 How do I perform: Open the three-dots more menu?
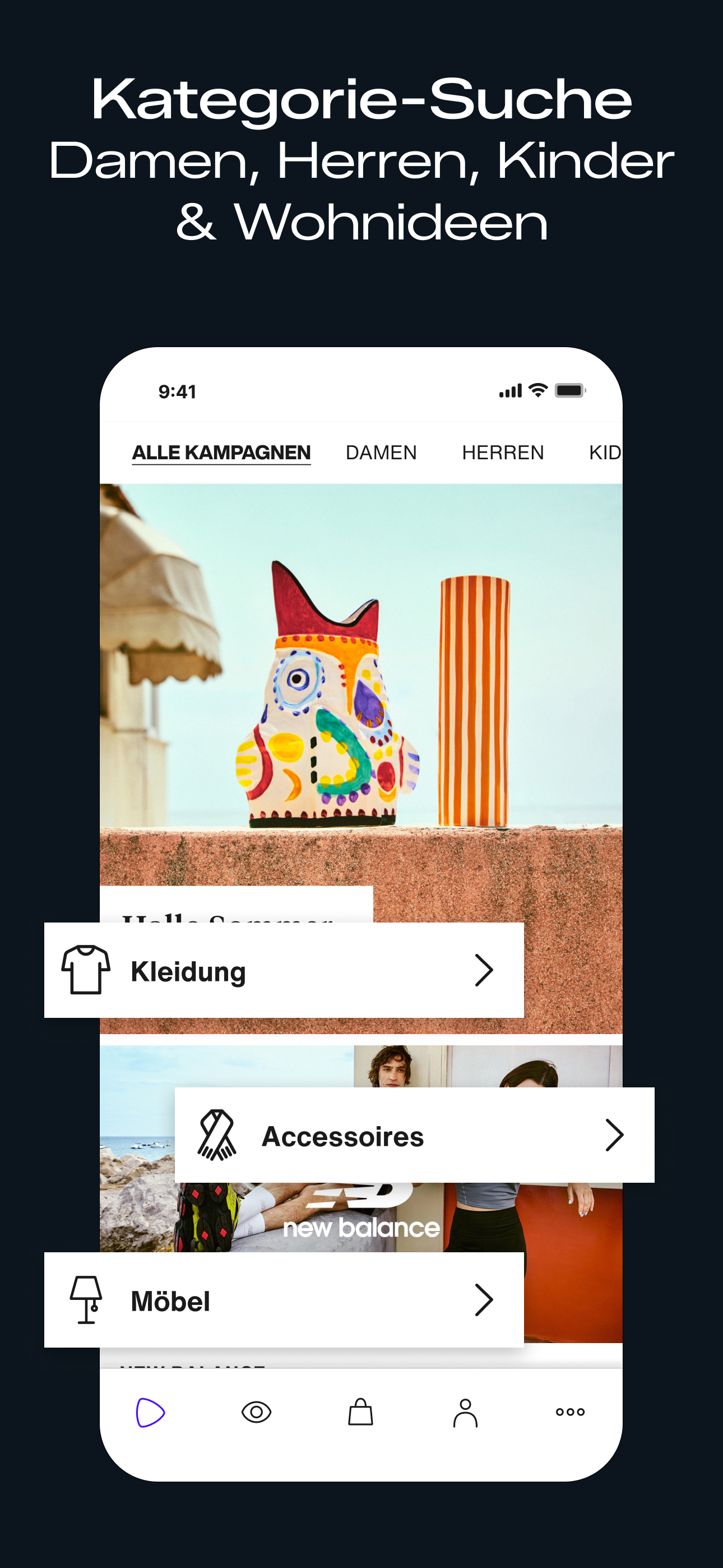coord(570,1412)
